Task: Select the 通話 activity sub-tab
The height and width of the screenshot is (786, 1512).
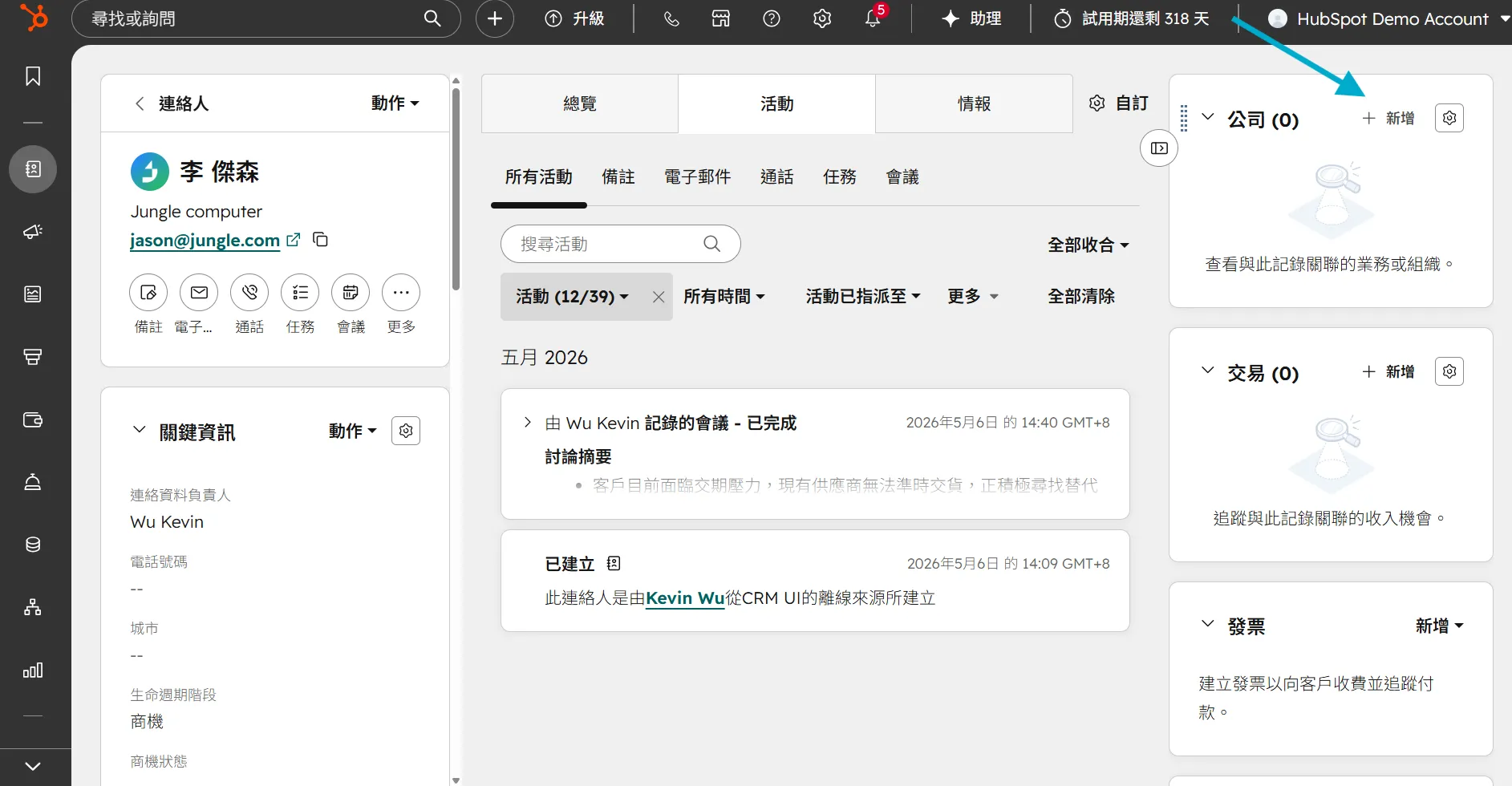Action: pyautogui.click(x=777, y=177)
